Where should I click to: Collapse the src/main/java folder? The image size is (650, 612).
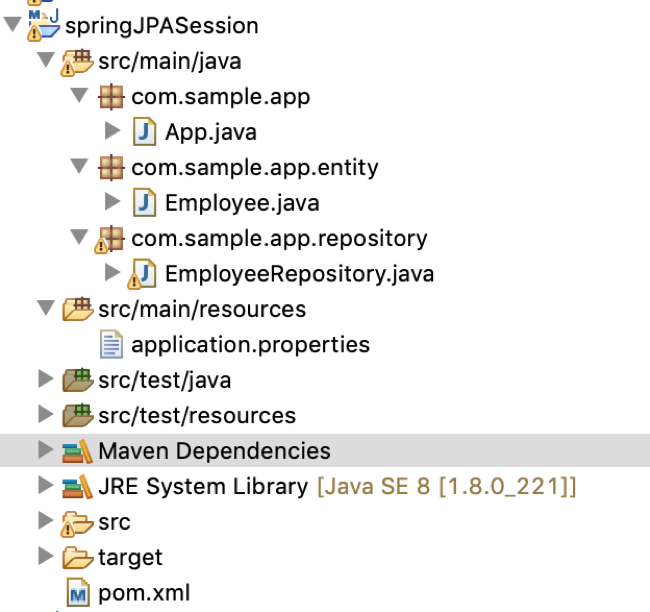46,60
